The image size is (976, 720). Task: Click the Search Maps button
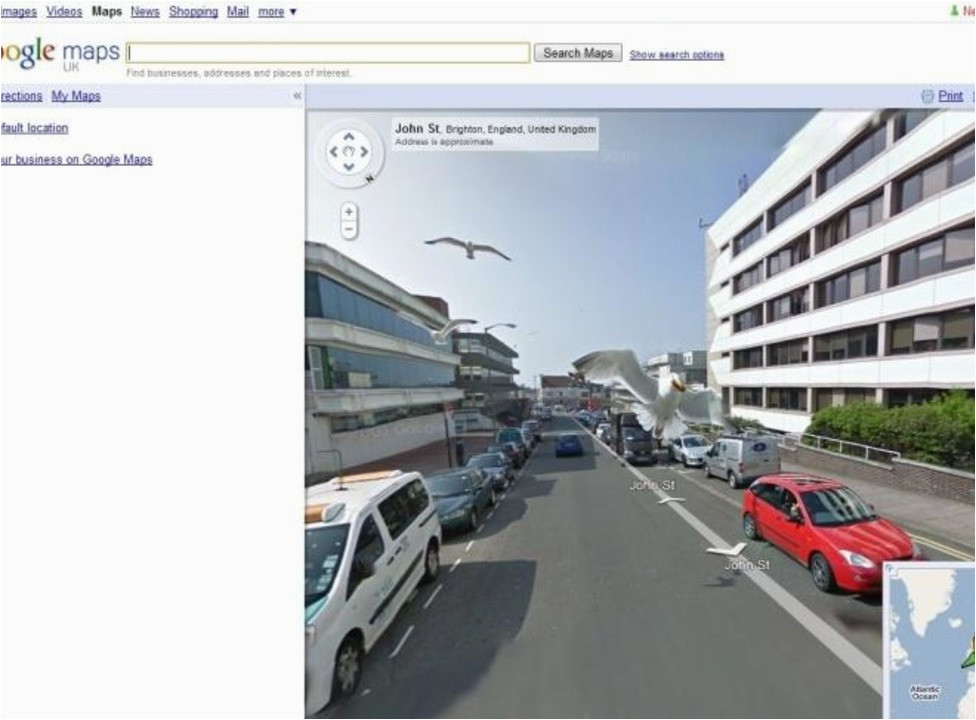pyautogui.click(x=578, y=53)
